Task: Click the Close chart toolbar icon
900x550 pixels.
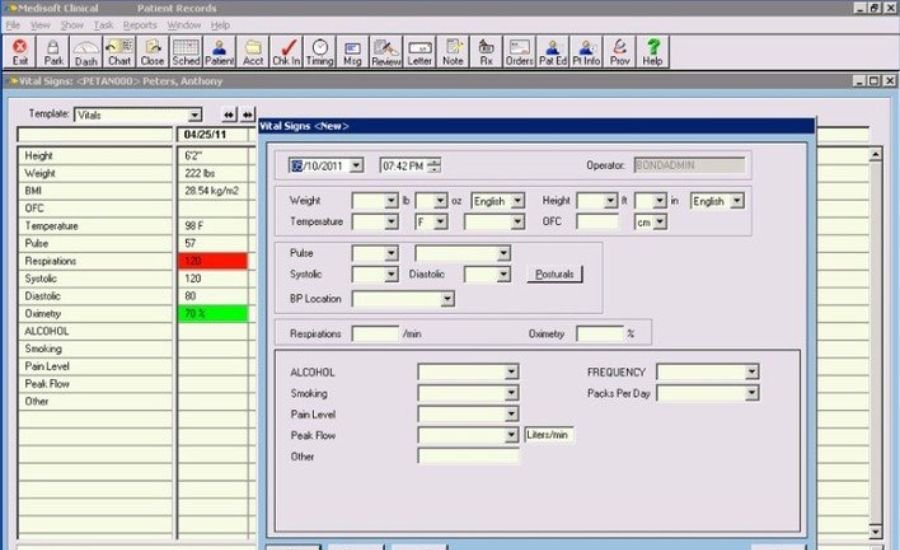Action: (x=152, y=52)
